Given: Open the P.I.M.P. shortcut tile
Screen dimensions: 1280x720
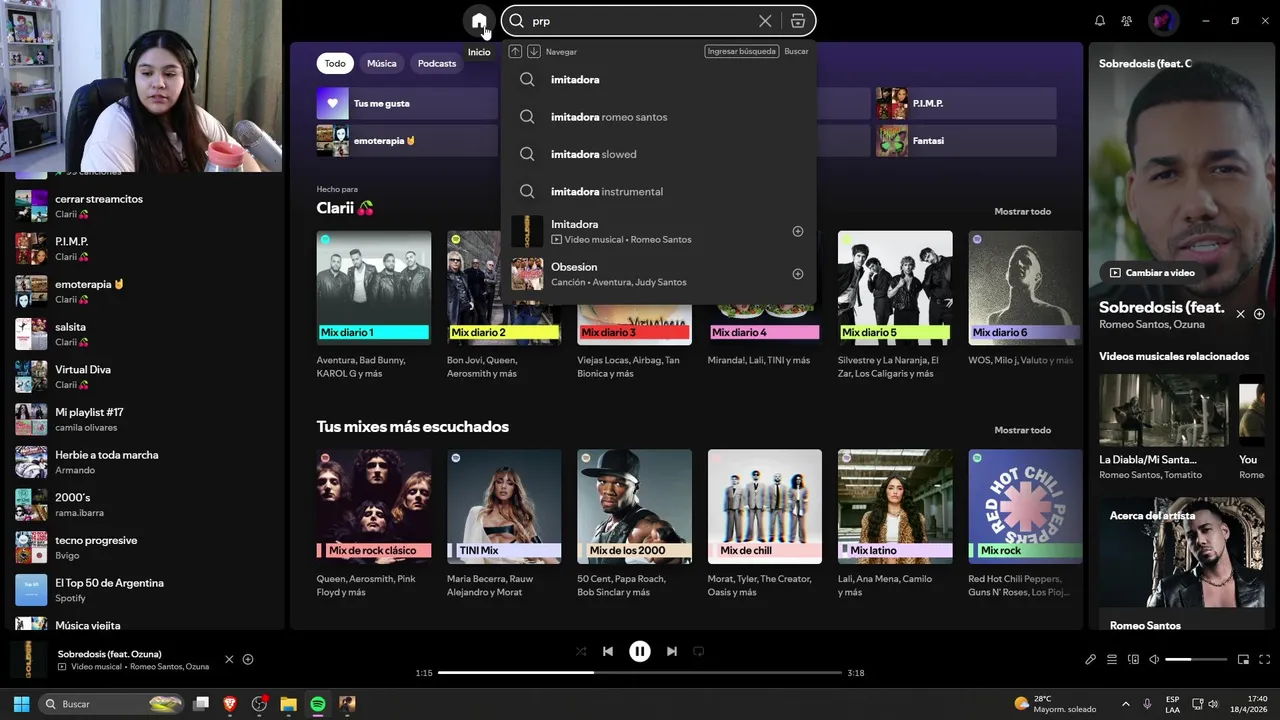Looking at the screenshot, I should pyautogui.click(x=966, y=103).
